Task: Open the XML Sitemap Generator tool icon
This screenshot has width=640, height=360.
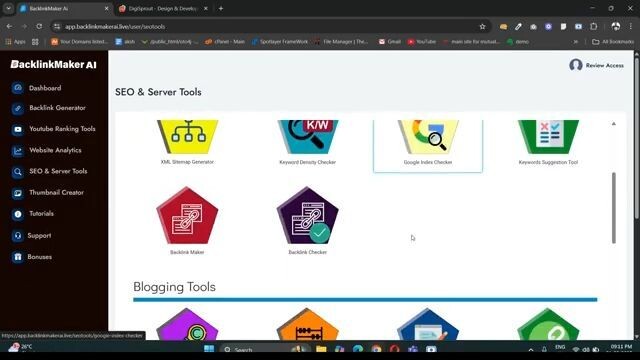Action: pos(187,137)
